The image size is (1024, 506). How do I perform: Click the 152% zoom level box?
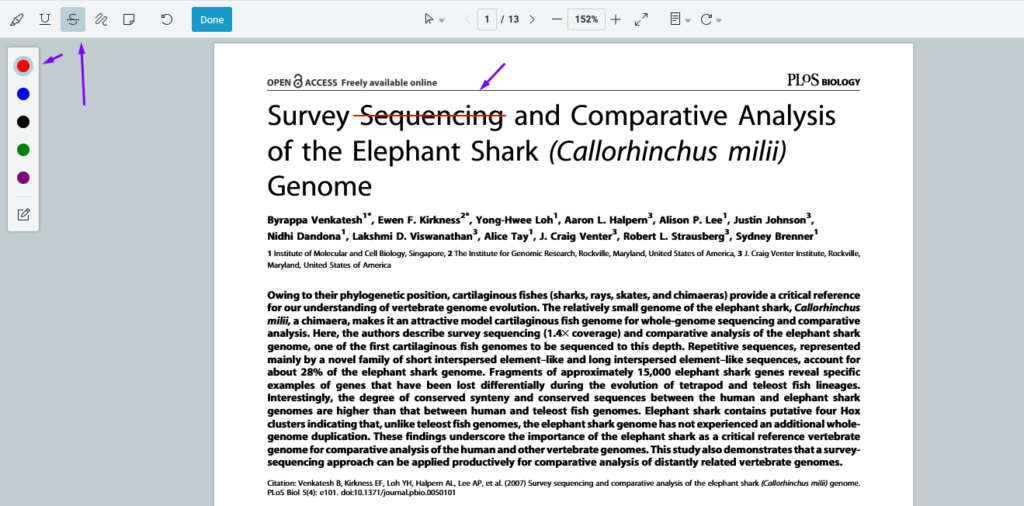585,19
